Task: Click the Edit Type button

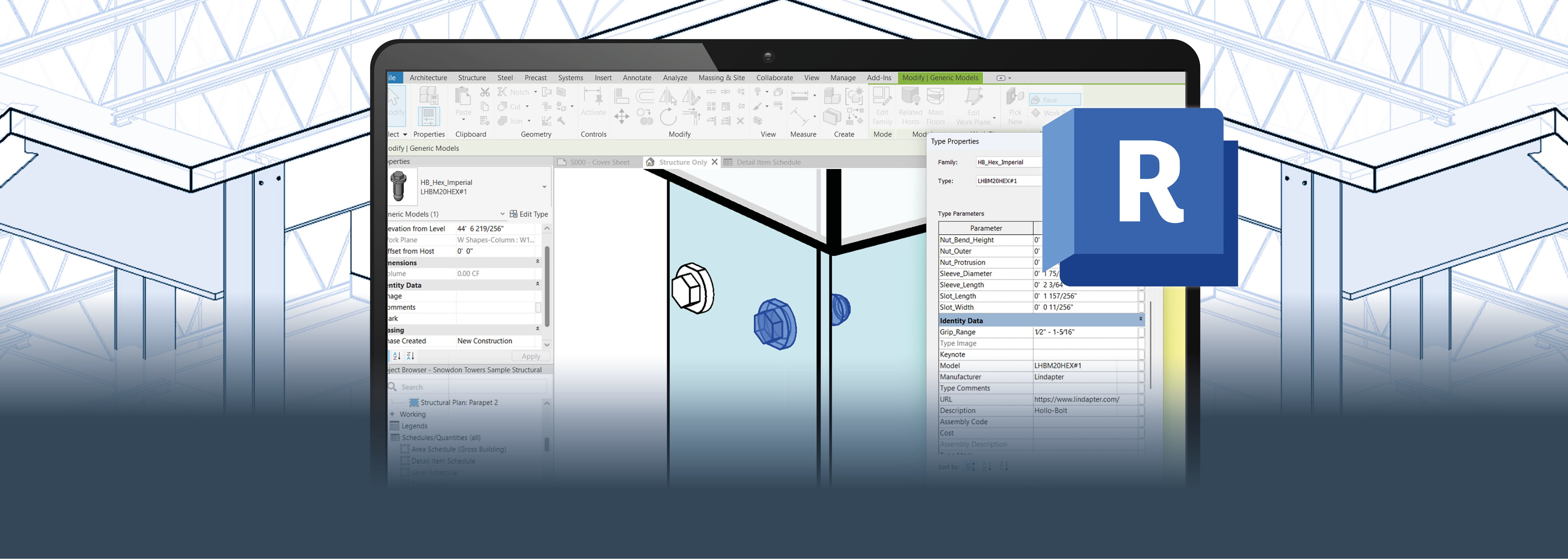Action: point(529,214)
